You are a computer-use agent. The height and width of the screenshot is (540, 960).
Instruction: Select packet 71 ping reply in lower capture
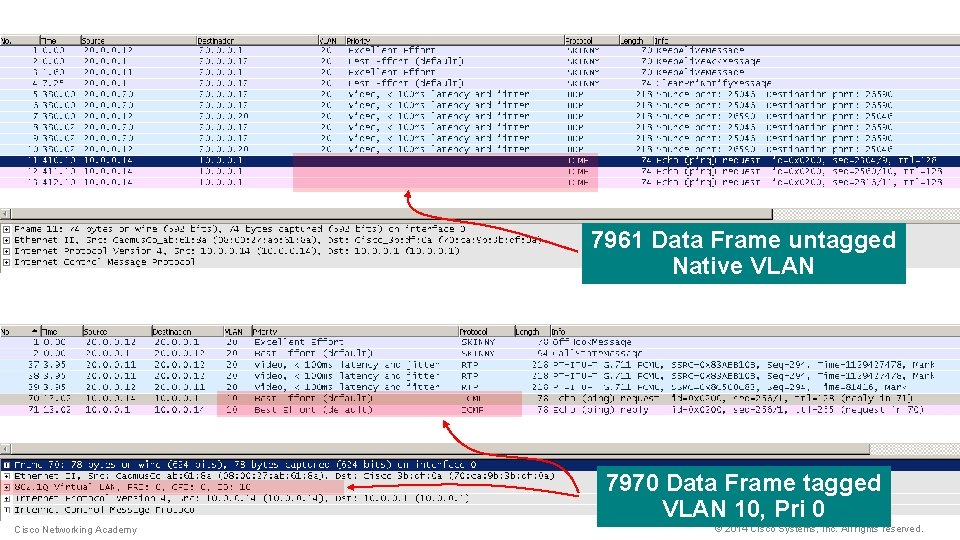480,410
